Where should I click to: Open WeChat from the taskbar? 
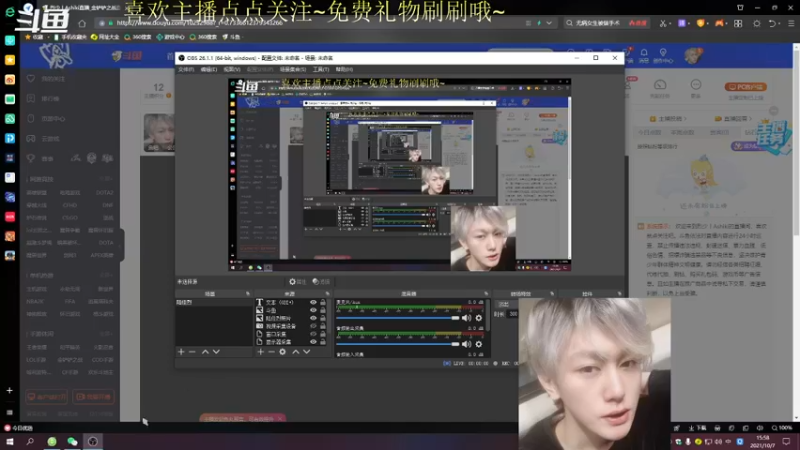72,441
